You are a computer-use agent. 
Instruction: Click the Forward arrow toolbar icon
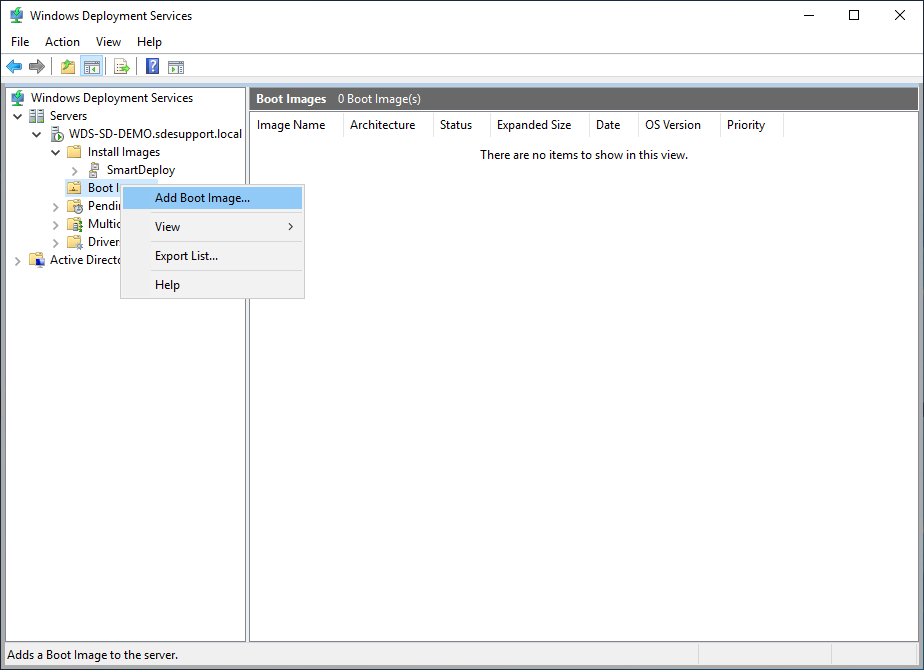(37, 67)
